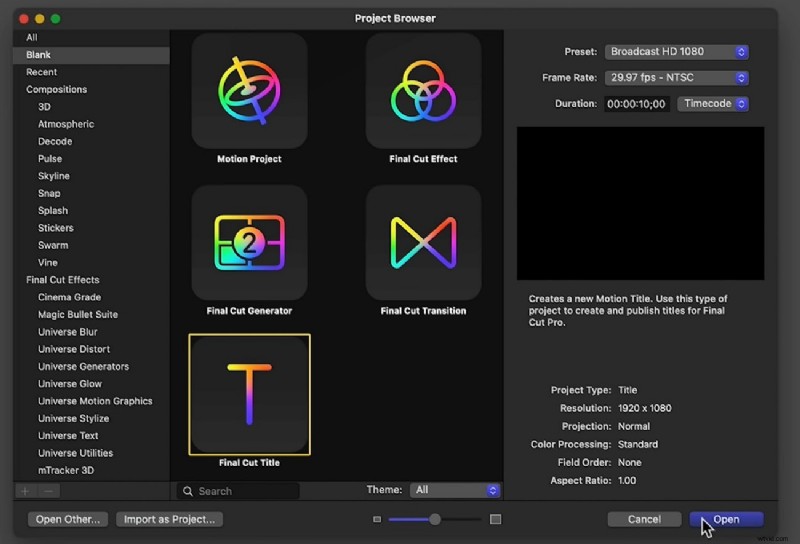Choose the Final Cut Generator icon
Screen dimensions: 800x544
(x=249, y=242)
